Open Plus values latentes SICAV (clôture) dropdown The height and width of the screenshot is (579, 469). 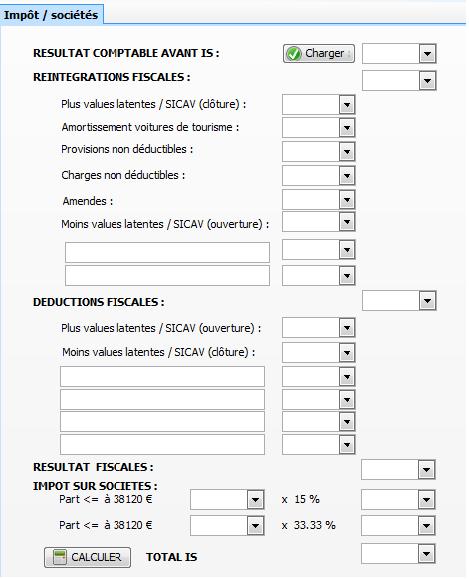pyautogui.click(x=347, y=105)
